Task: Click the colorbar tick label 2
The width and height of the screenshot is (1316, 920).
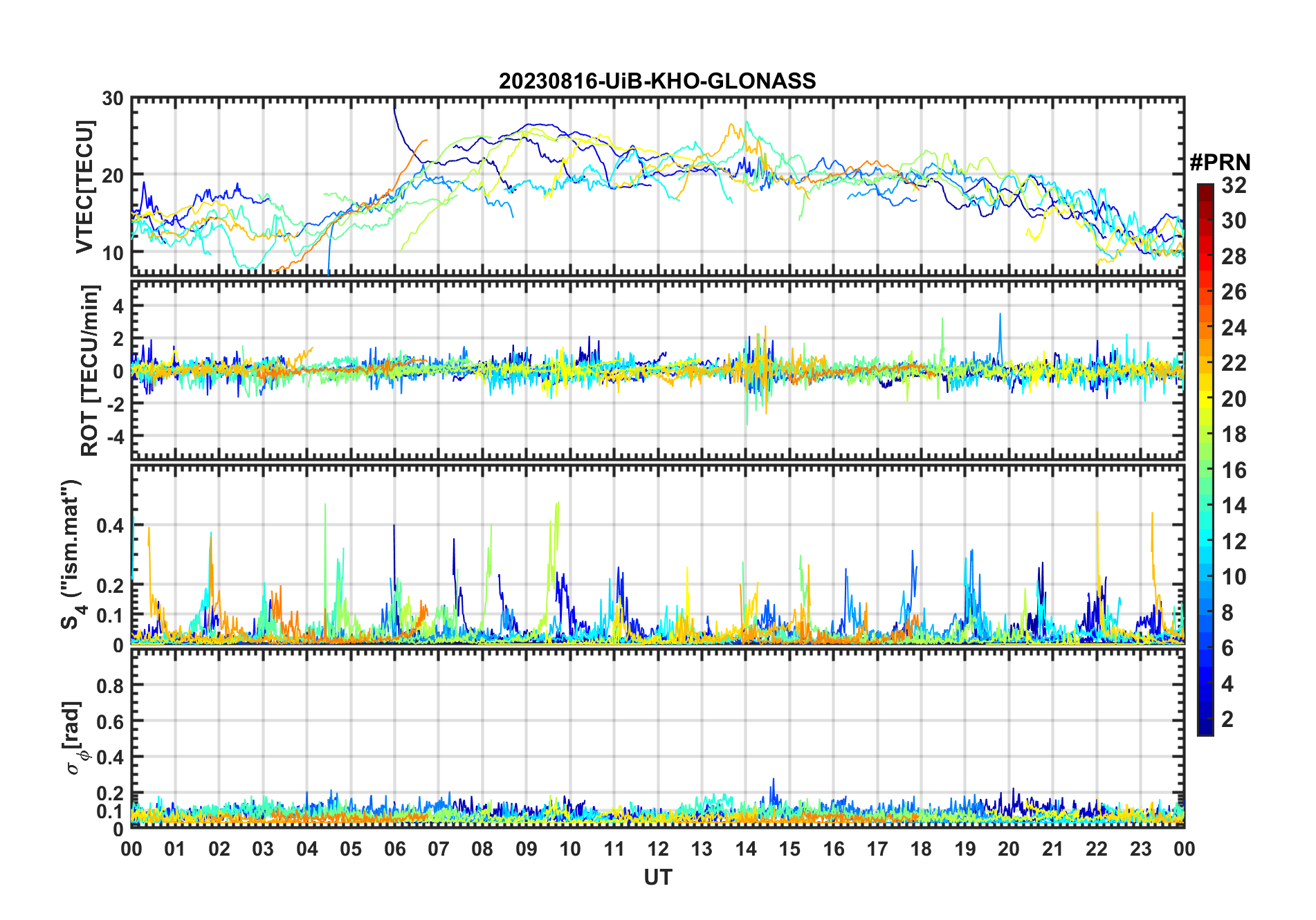Action: click(1227, 719)
